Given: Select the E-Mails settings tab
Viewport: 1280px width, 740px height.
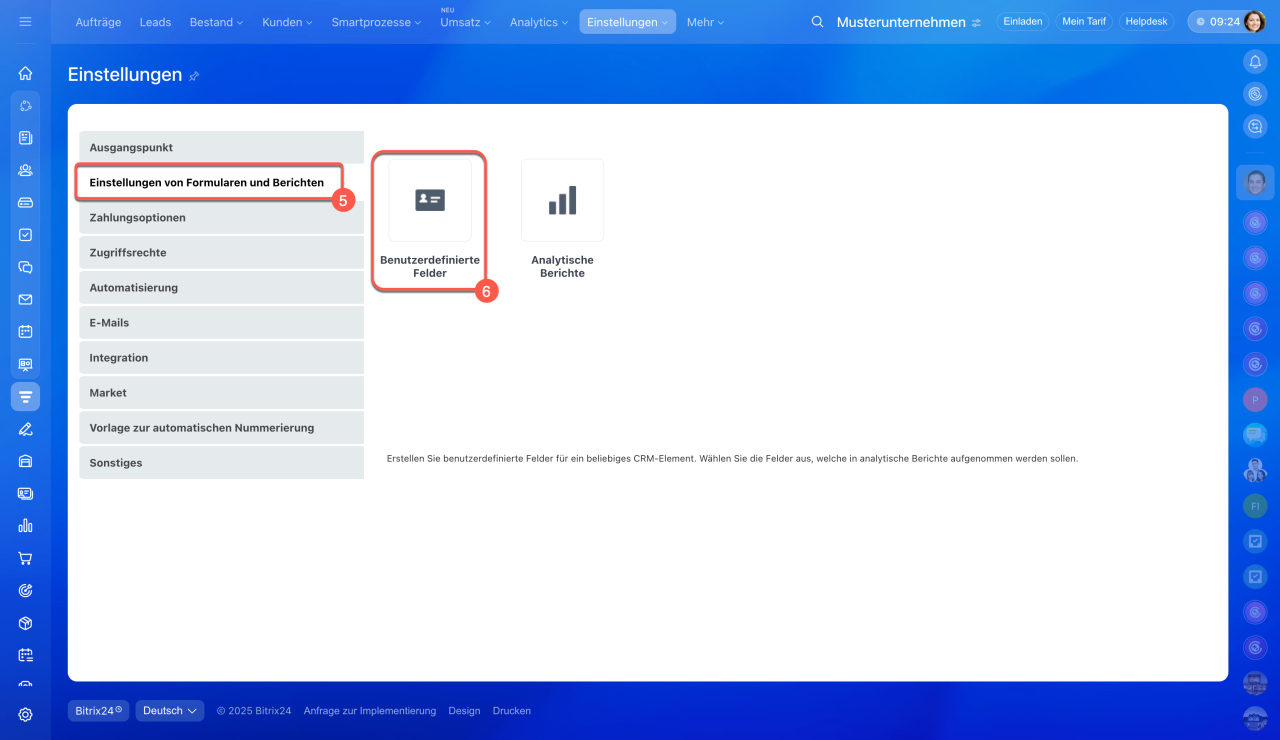Looking at the screenshot, I should tap(221, 322).
